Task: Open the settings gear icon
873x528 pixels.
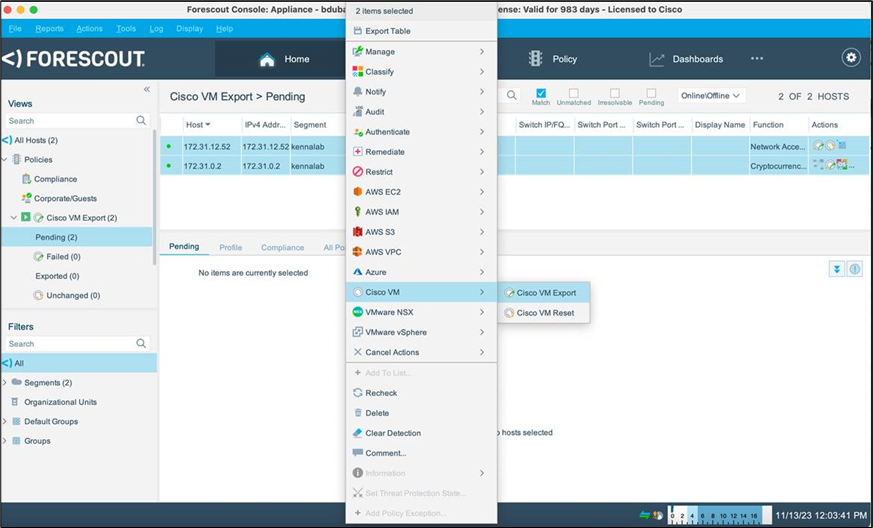Action: [851, 57]
